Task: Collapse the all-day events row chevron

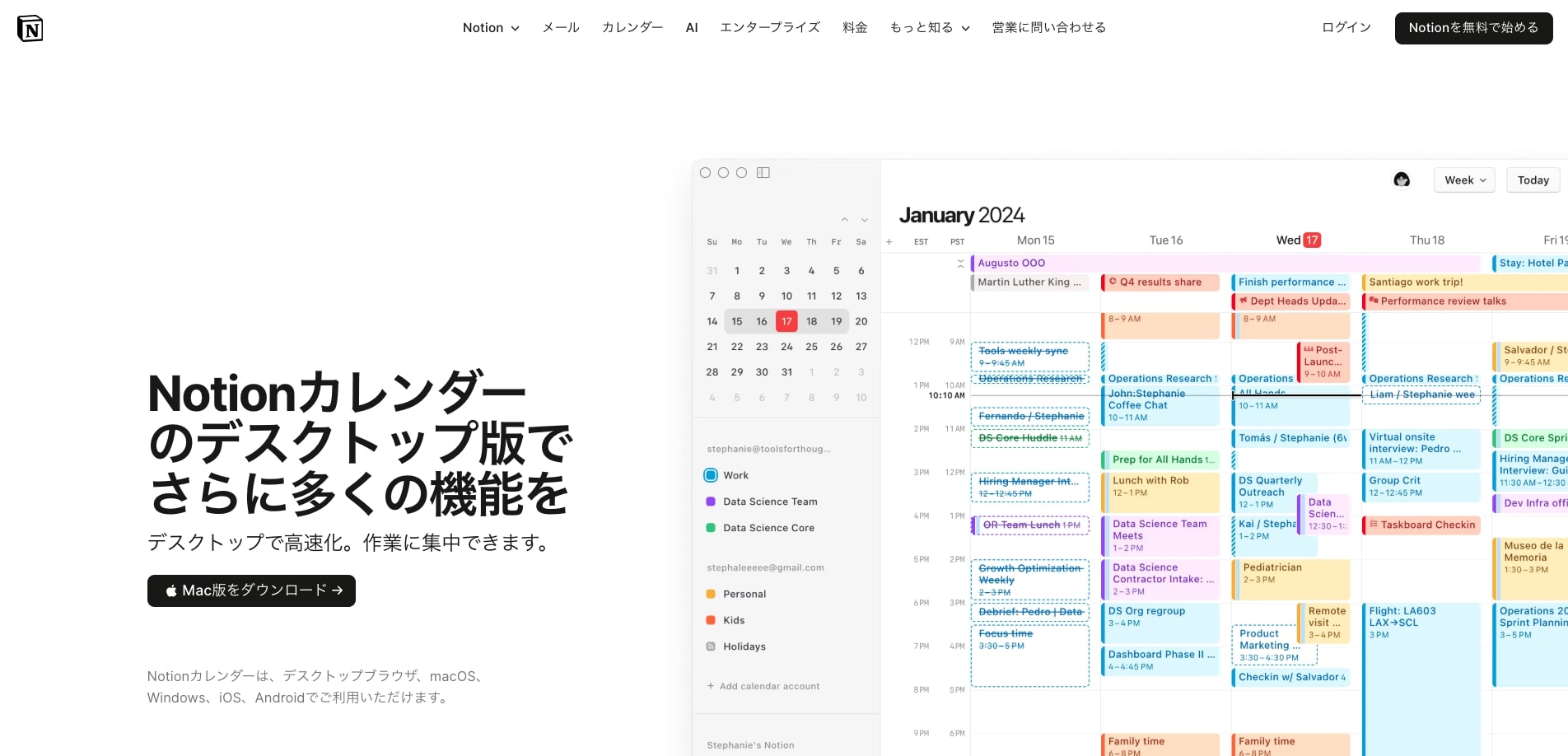Action: tap(960, 263)
